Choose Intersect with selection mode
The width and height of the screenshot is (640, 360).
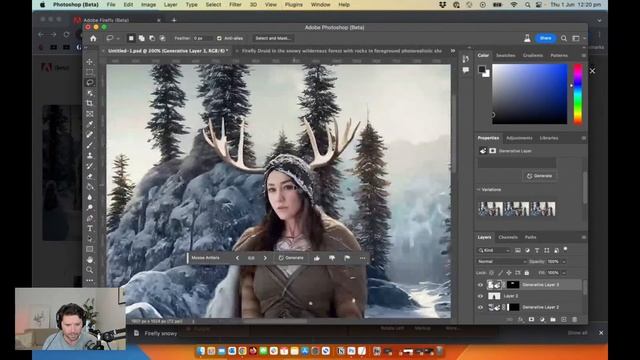click(x=163, y=38)
